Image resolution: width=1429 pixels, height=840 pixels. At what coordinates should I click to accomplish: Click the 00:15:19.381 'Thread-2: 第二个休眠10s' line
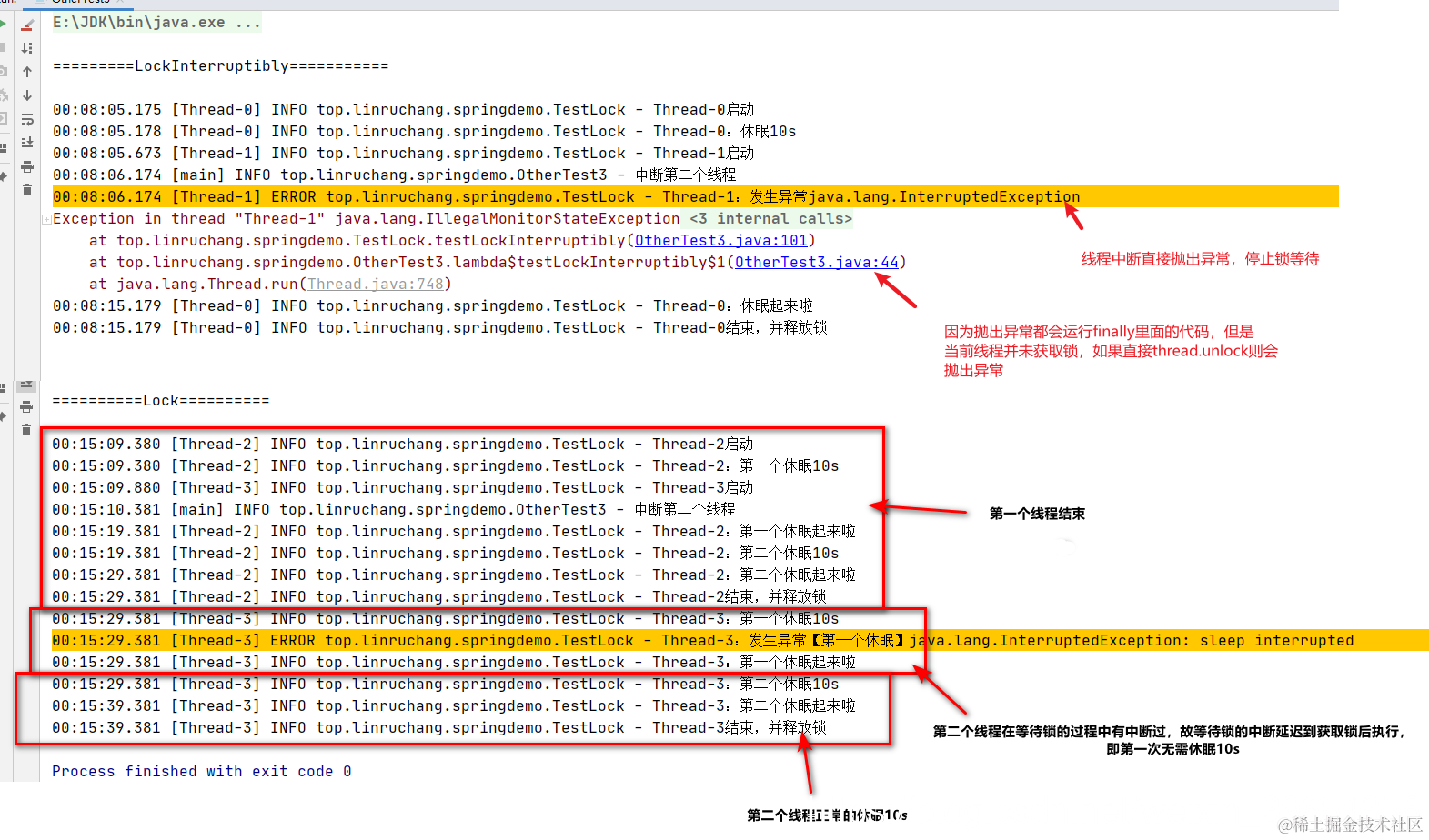[x=446, y=554]
